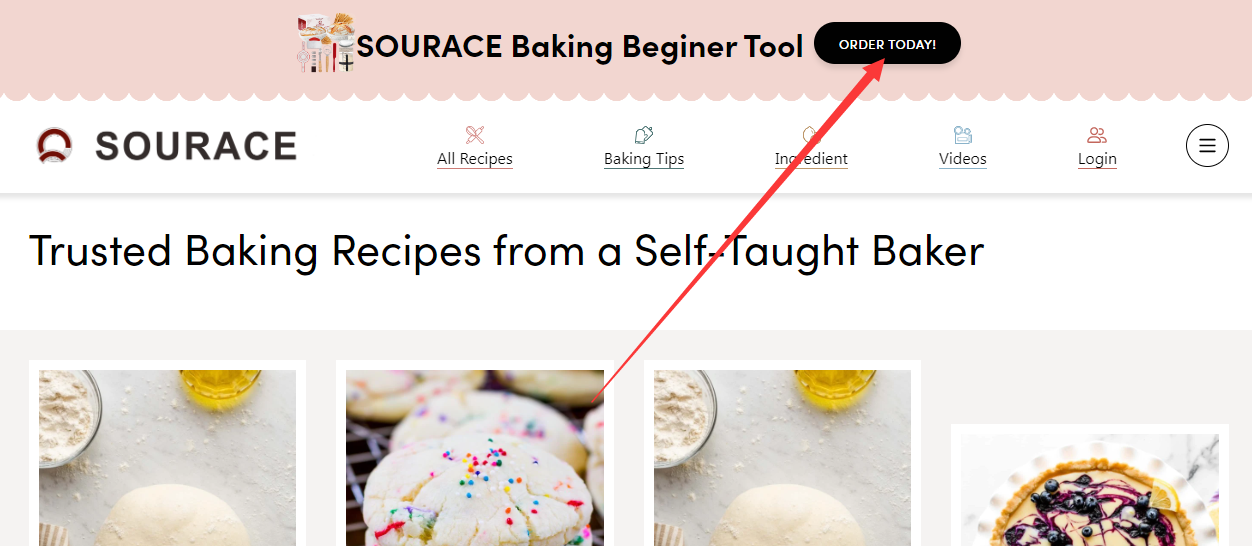This screenshot has width=1252, height=546.
Task: Click the SOURACE logo emblem
Action: coord(55,145)
